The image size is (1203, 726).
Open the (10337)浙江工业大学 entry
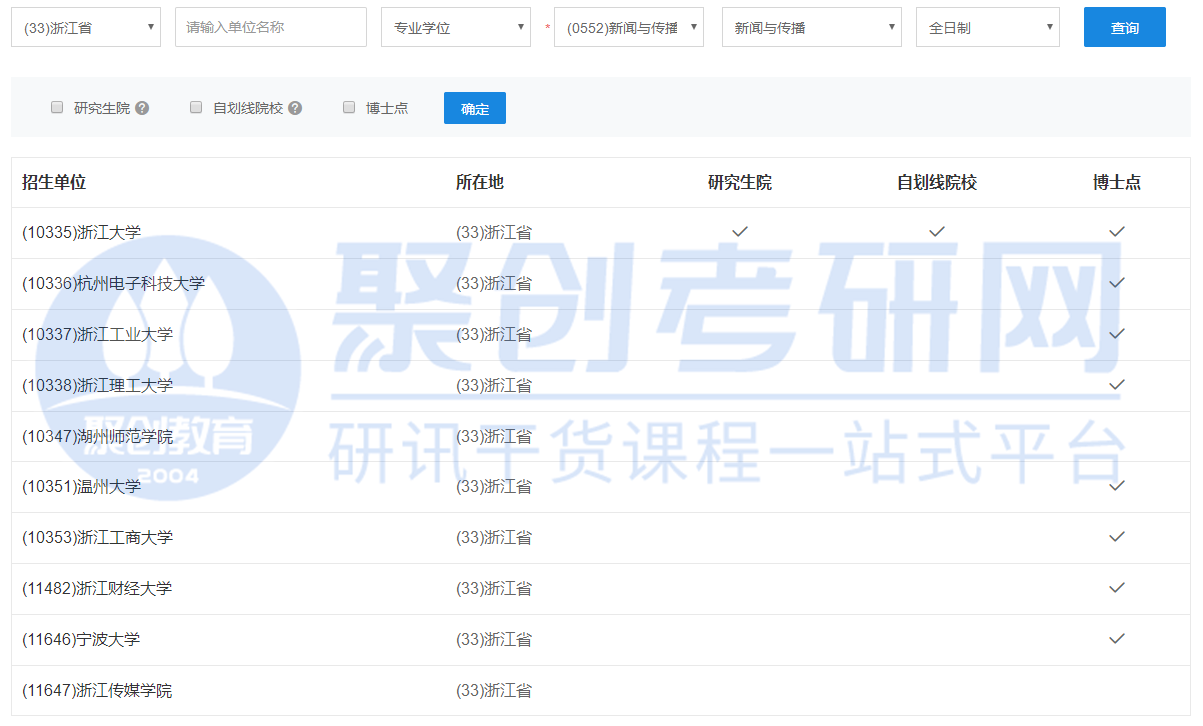[98, 334]
